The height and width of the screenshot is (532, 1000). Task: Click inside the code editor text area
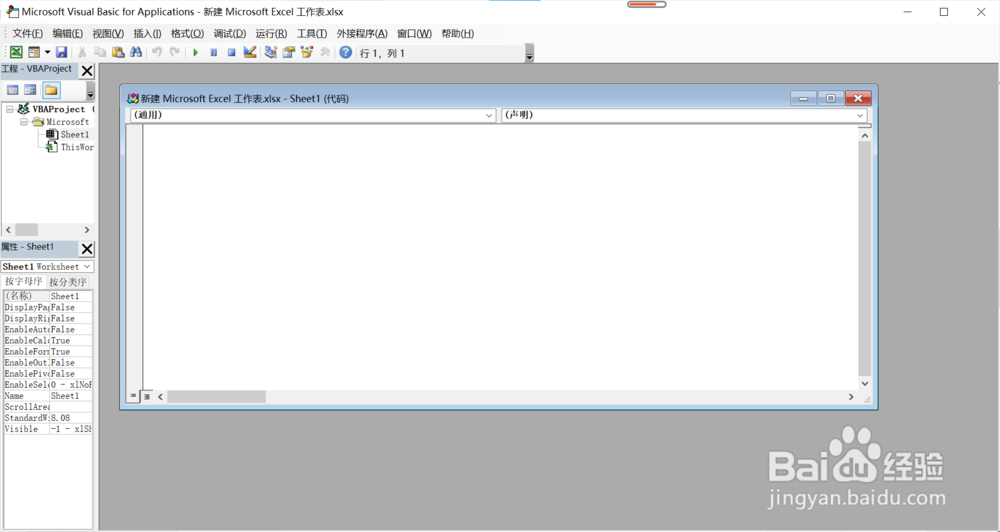(x=501, y=255)
